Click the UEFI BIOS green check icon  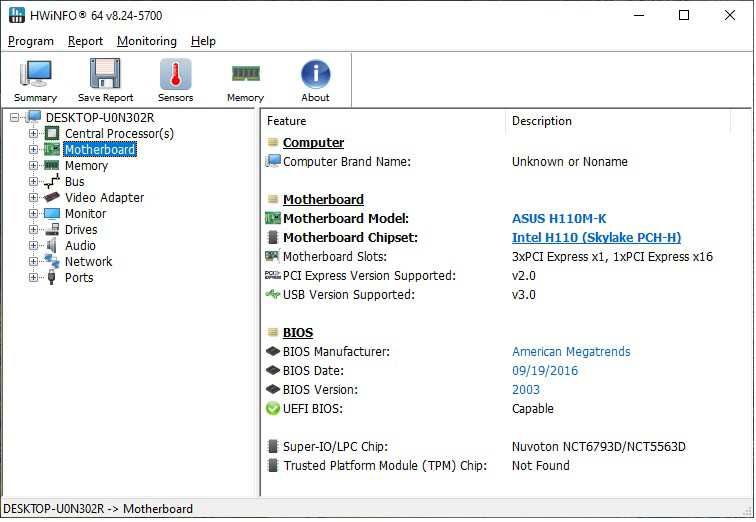(273, 408)
